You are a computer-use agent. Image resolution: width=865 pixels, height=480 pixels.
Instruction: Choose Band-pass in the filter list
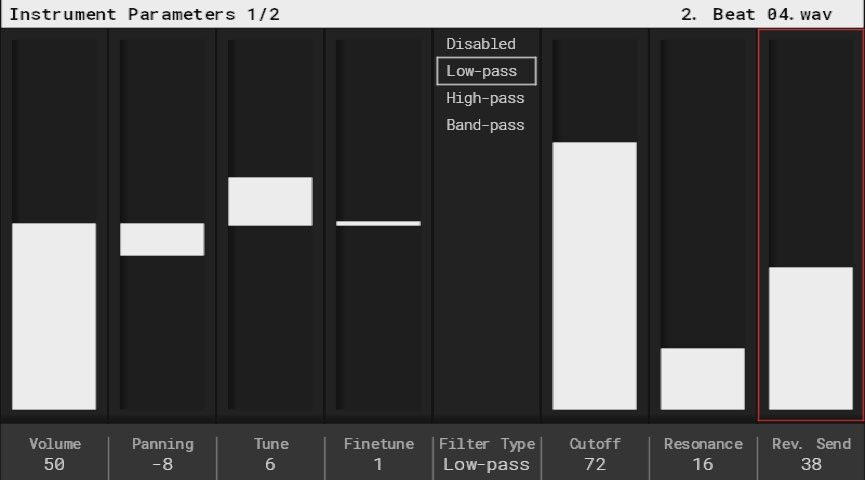click(485, 125)
